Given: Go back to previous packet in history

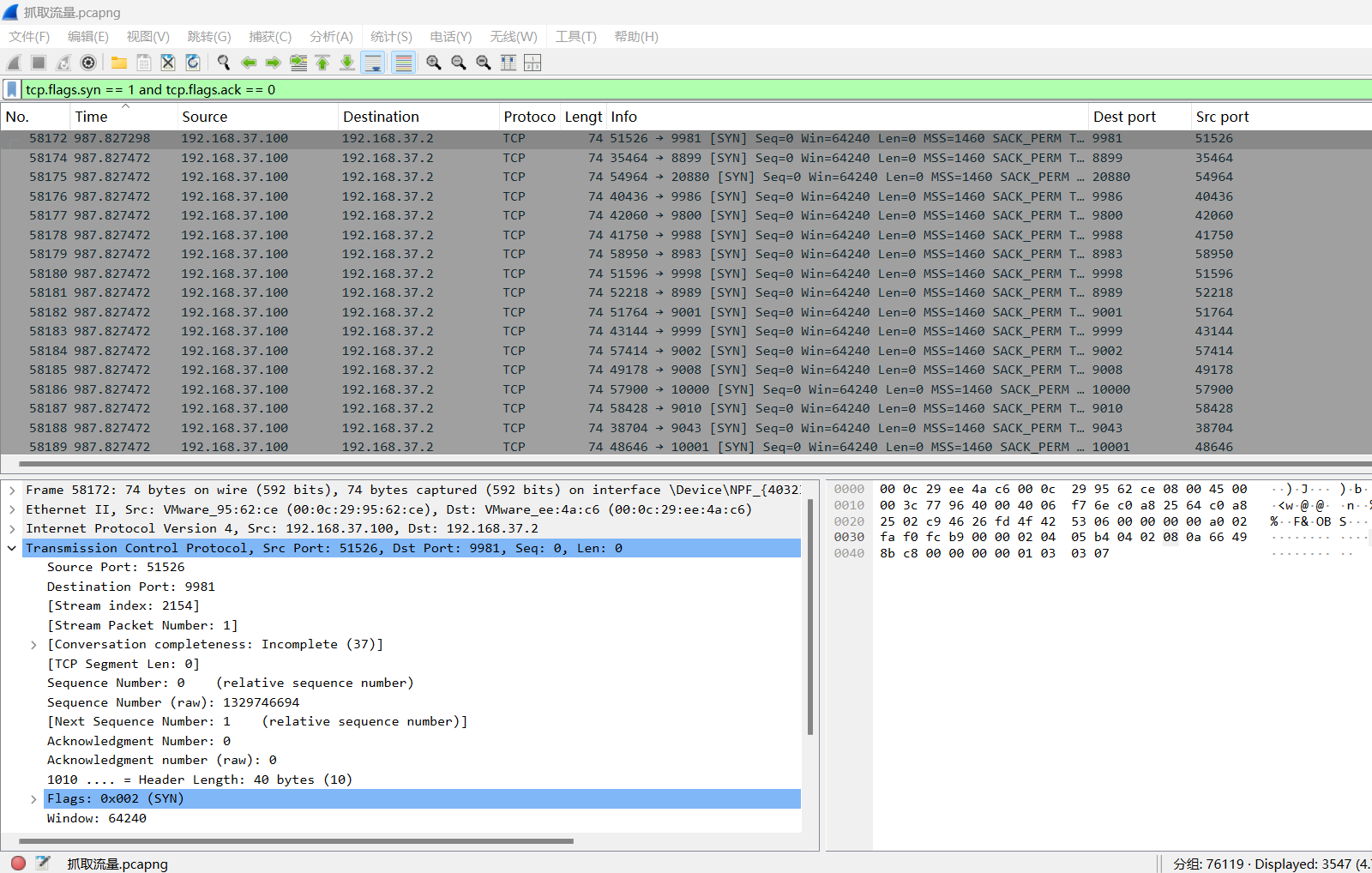Looking at the screenshot, I should point(249,63).
